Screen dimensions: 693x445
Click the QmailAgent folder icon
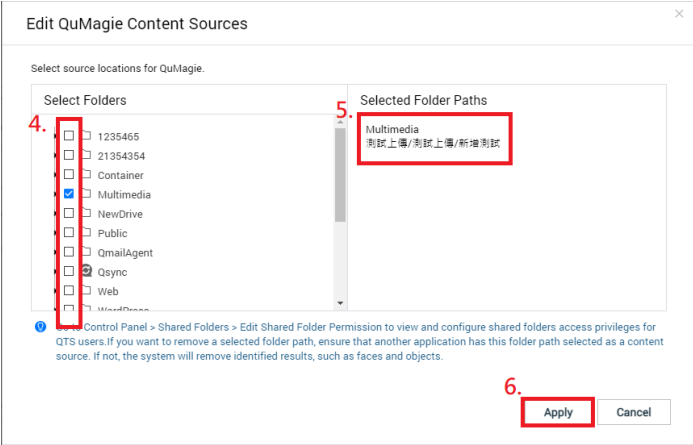(87, 251)
